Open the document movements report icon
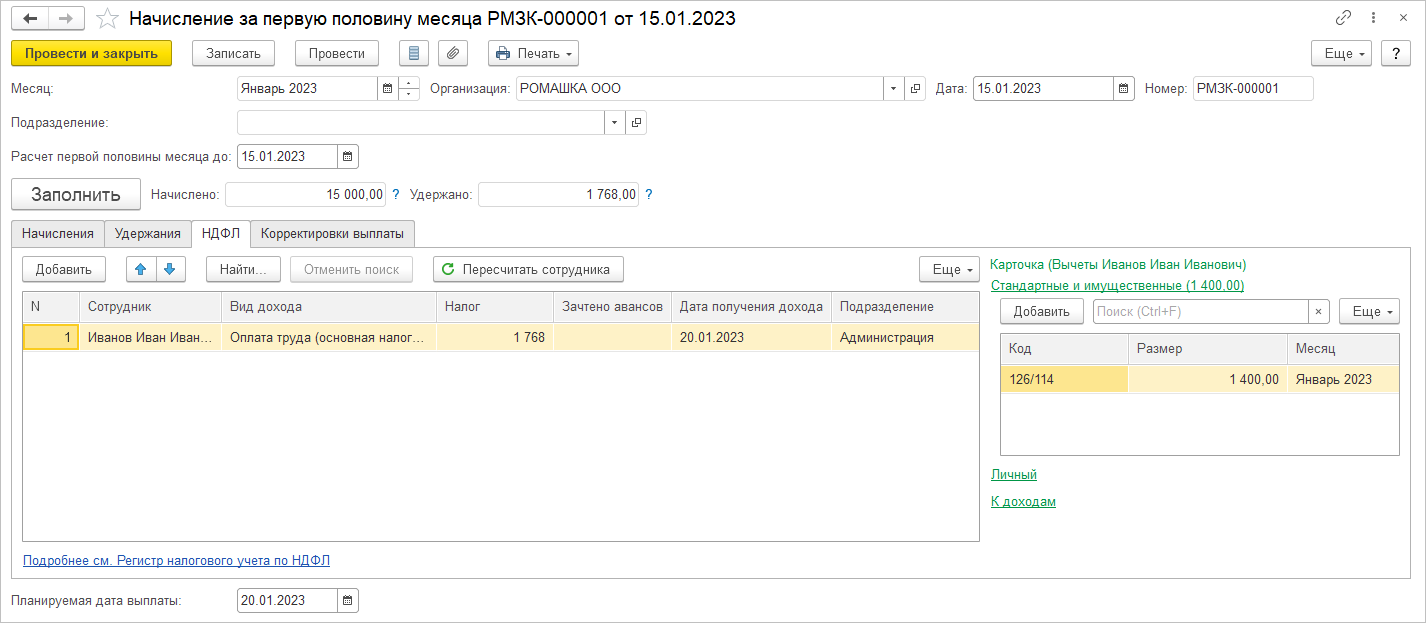The image size is (1426, 623). 414,53
